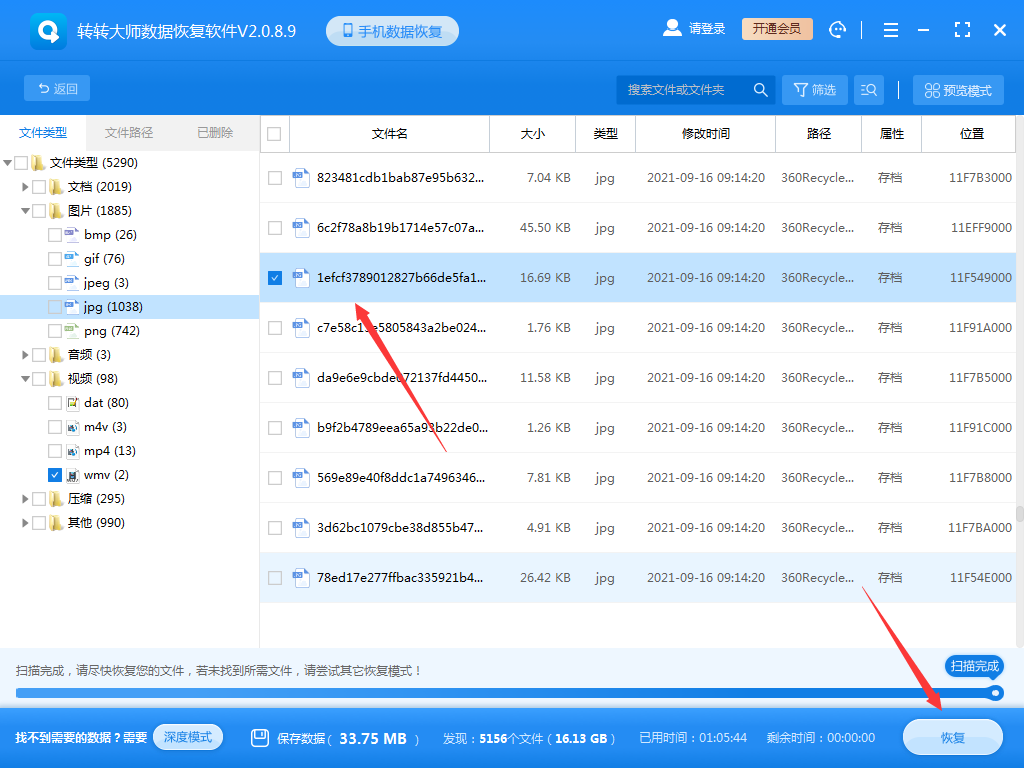Open 手机数据恢复 phone recovery
This screenshot has width=1024, height=768.
pyautogui.click(x=391, y=30)
